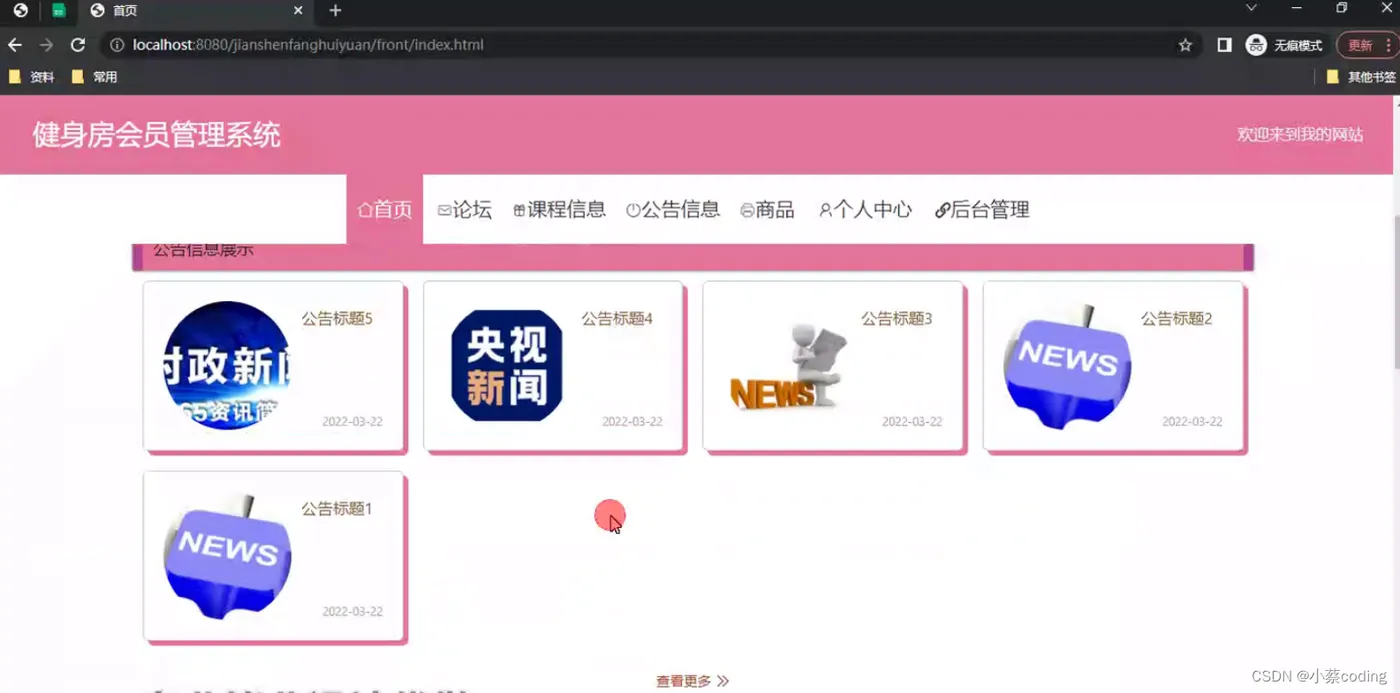The height and width of the screenshot is (693, 1400).
Task: Open the NEWS image of 公告标题2
Action: [x=1067, y=367]
